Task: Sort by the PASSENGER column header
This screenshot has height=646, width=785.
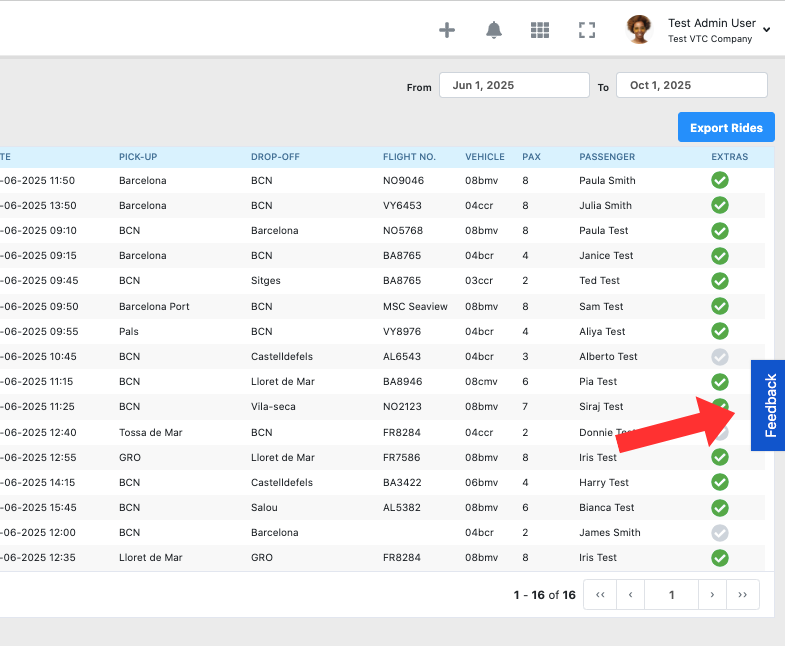Action: pos(606,157)
